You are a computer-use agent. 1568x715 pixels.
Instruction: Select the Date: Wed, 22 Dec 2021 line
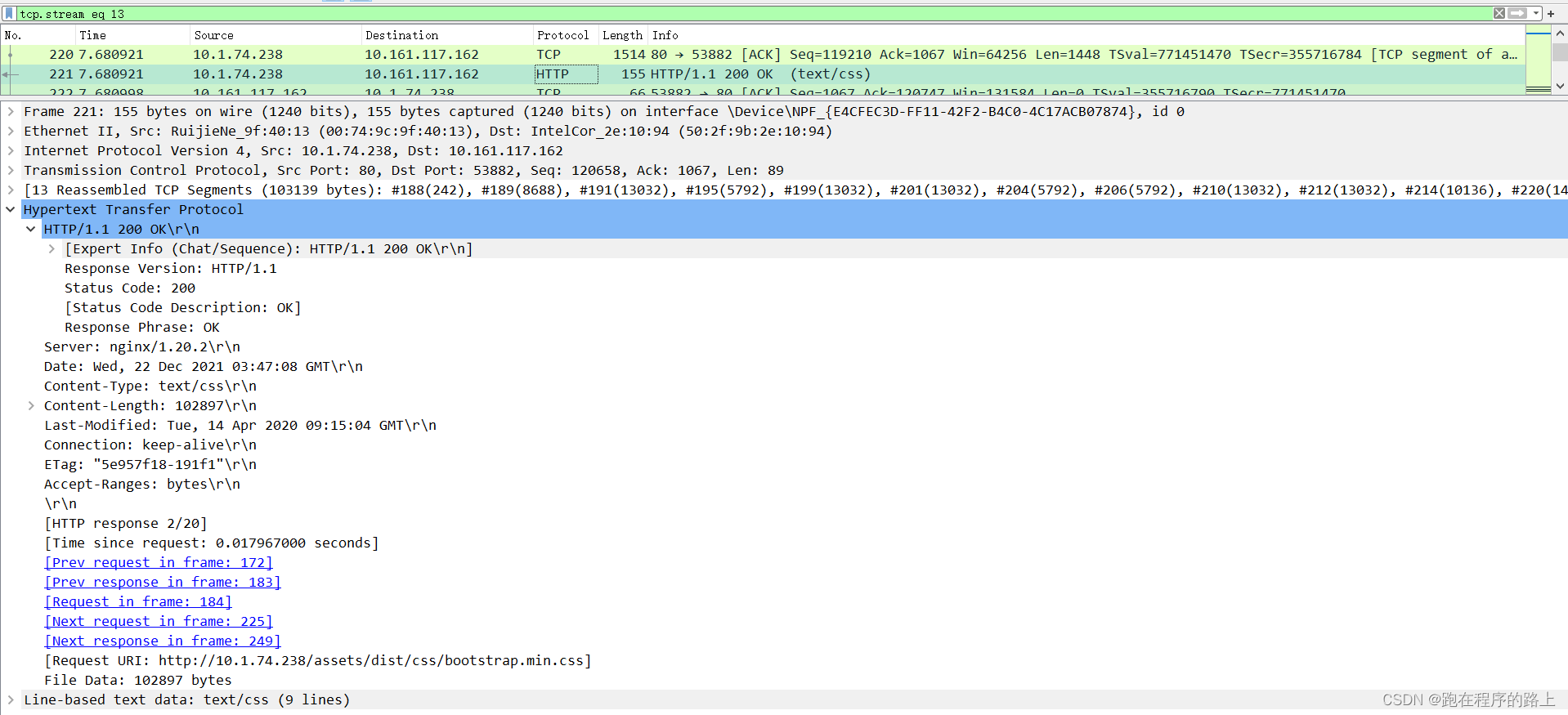204,367
